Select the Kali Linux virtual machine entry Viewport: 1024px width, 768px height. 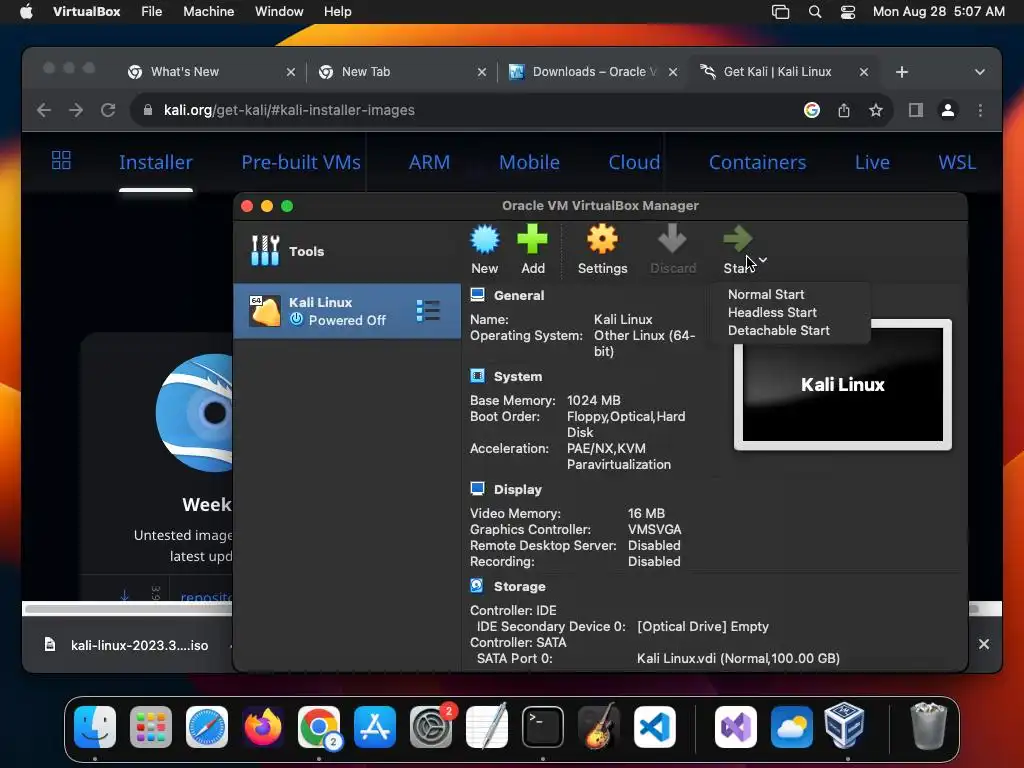coord(347,311)
